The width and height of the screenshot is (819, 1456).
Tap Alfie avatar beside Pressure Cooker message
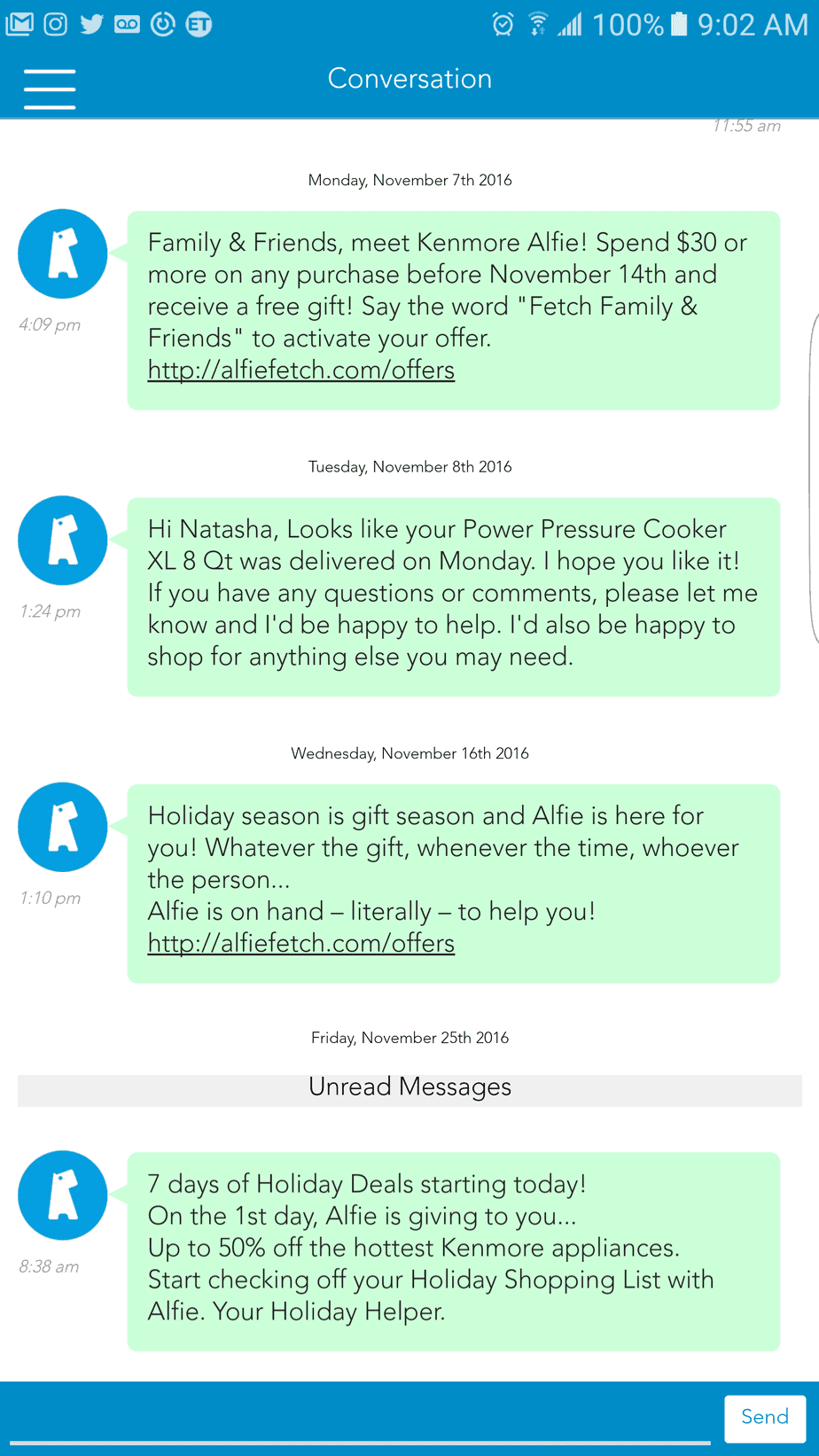63,541
